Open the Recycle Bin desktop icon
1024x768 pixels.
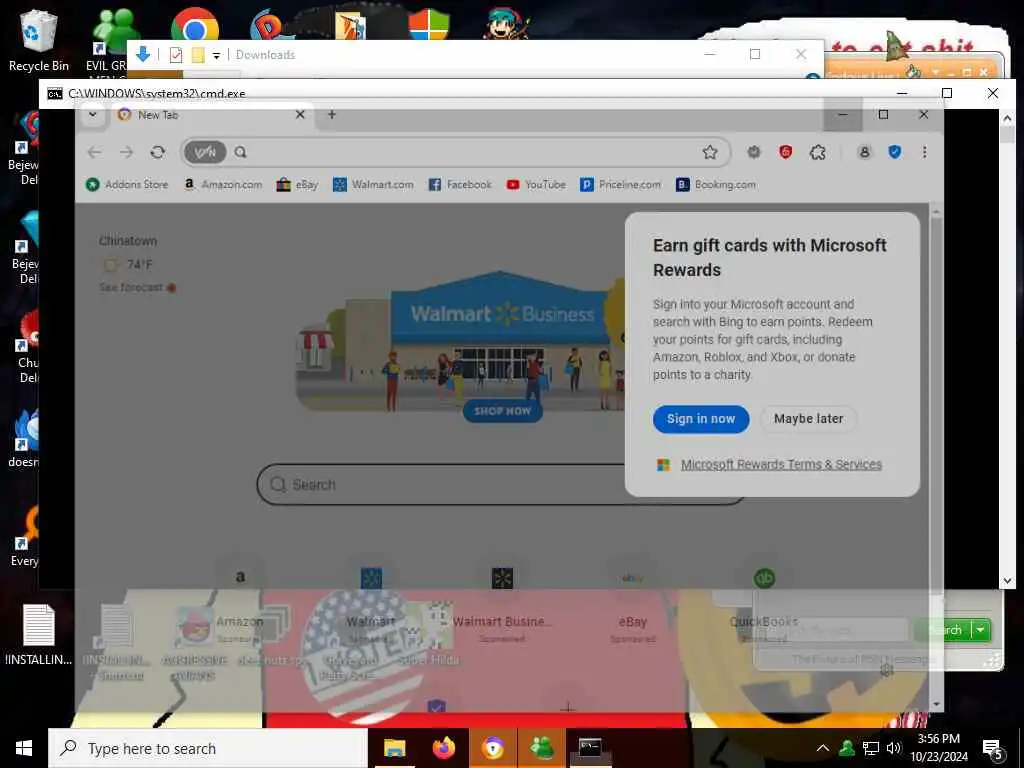point(38,39)
